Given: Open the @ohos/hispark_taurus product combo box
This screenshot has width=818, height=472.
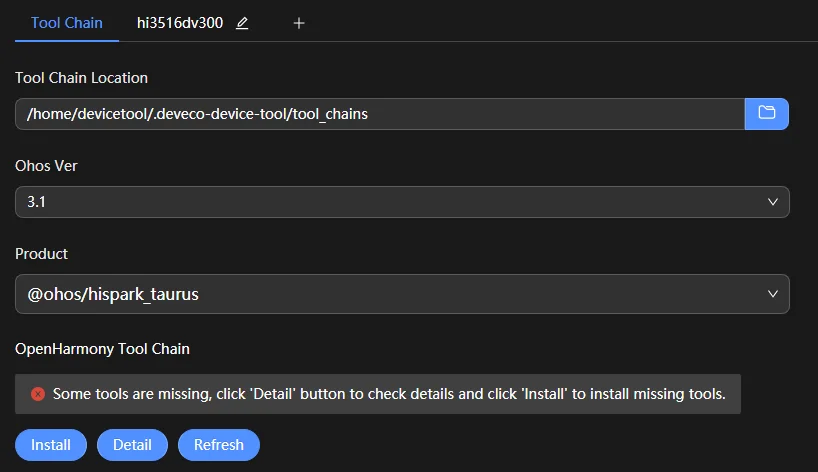Looking at the screenshot, I should (x=402, y=294).
